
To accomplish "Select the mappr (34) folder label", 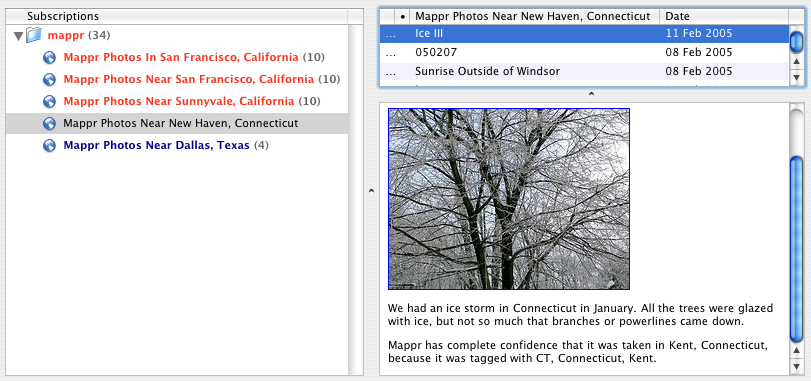I will tap(79, 36).
